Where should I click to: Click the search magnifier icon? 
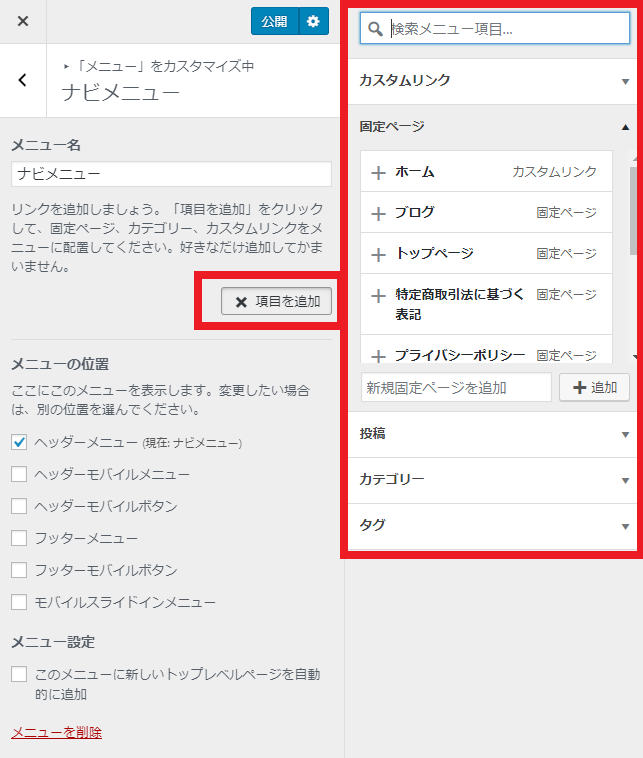[x=375, y=29]
